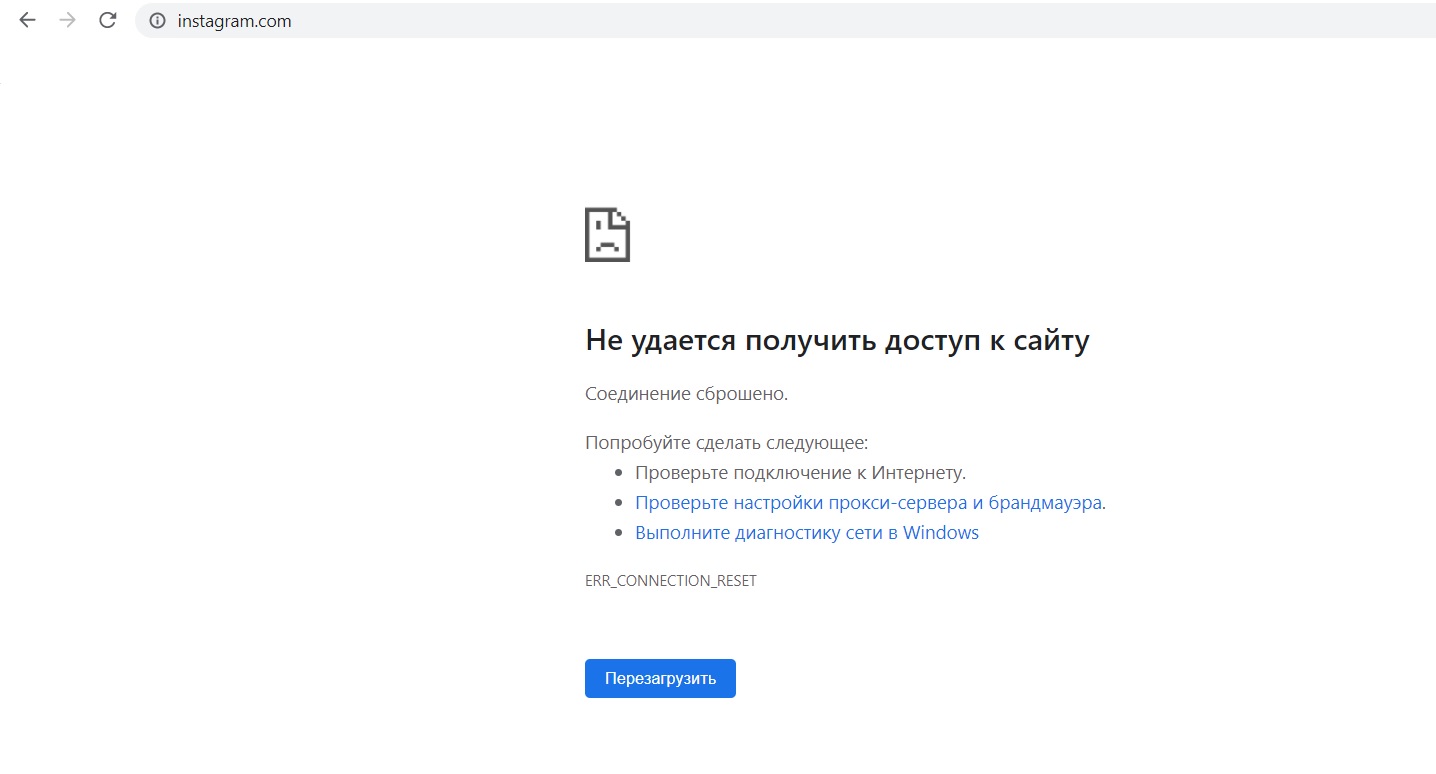Click the blue Перезагрузить button
Screen dimensions: 1436x774
pyautogui.click(x=660, y=678)
